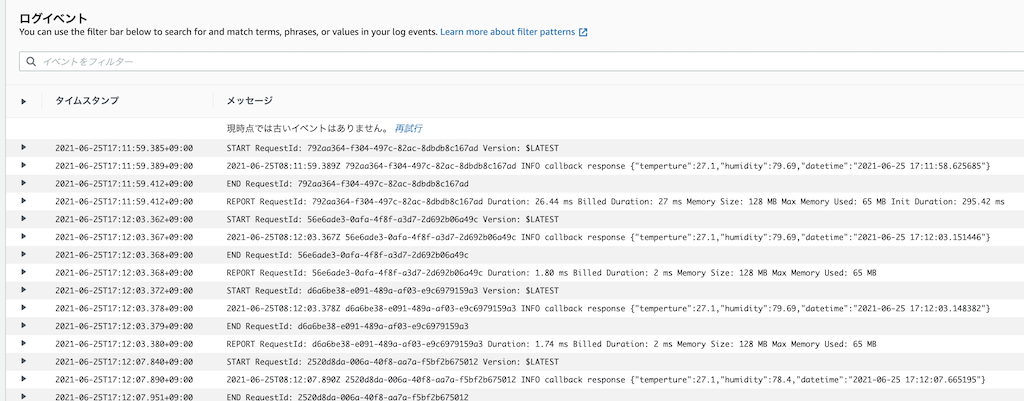Expand the REPORT RequestId d6a6be38 log row

tap(24, 343)
